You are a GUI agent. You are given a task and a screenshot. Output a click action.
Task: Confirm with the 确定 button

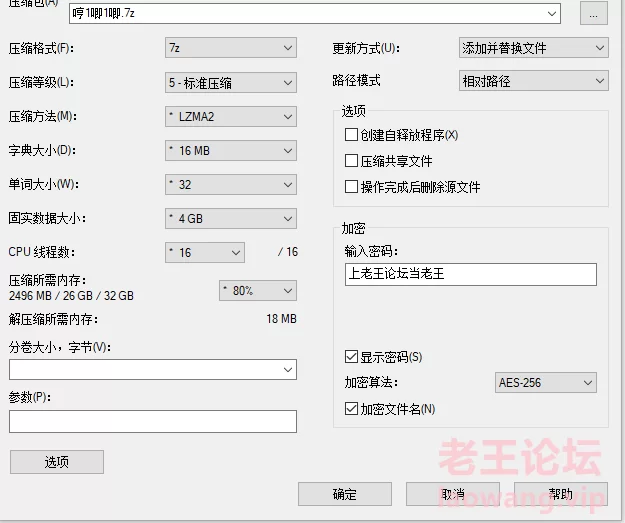345,494
